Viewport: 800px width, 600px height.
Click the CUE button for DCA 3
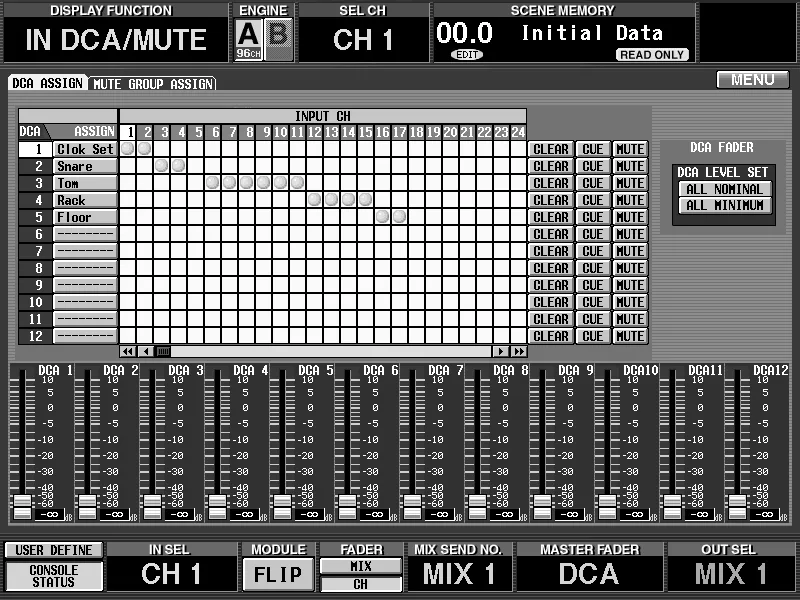pos(593,183)
